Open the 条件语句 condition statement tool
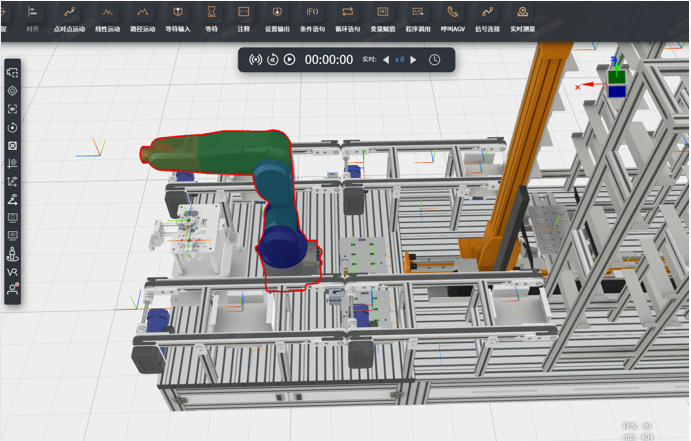691x441 pixels. (x=312, y=18)
